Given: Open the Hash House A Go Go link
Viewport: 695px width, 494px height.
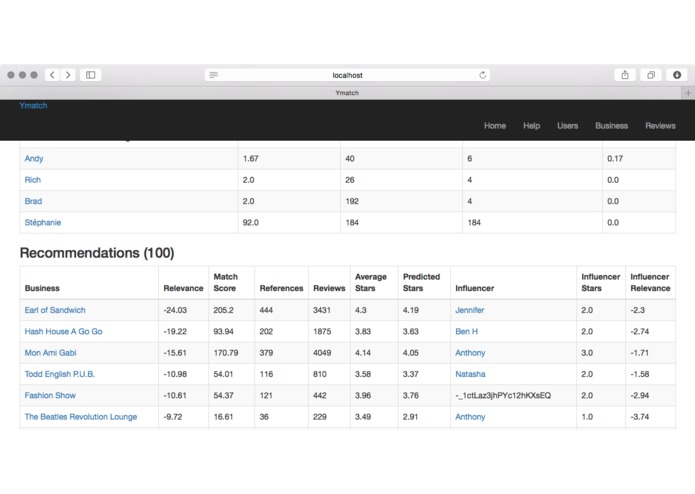Looking at the screenshot, I should coord(63,331).
